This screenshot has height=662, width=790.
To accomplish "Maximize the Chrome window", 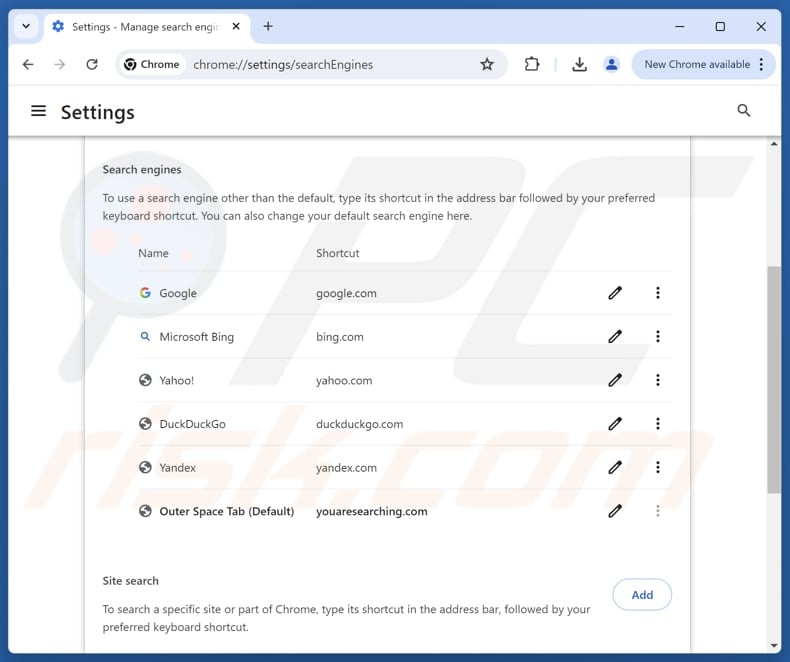I will point(720,26).
